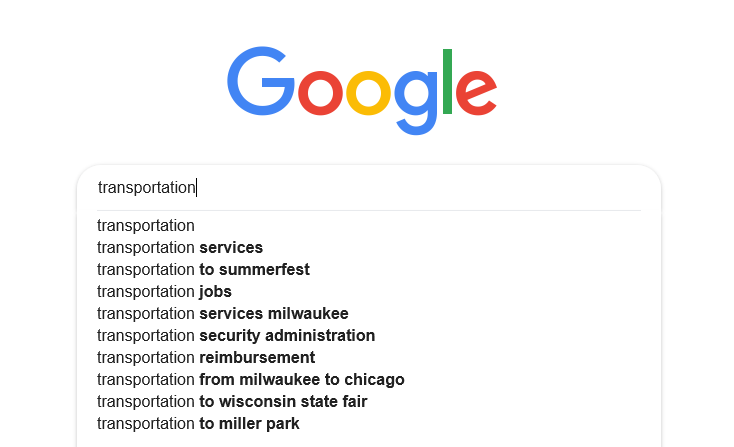Select the plain 'transportation' suggestion
Image resolution: width=734 pixels, height=447 pixels.
pos(146,226)
